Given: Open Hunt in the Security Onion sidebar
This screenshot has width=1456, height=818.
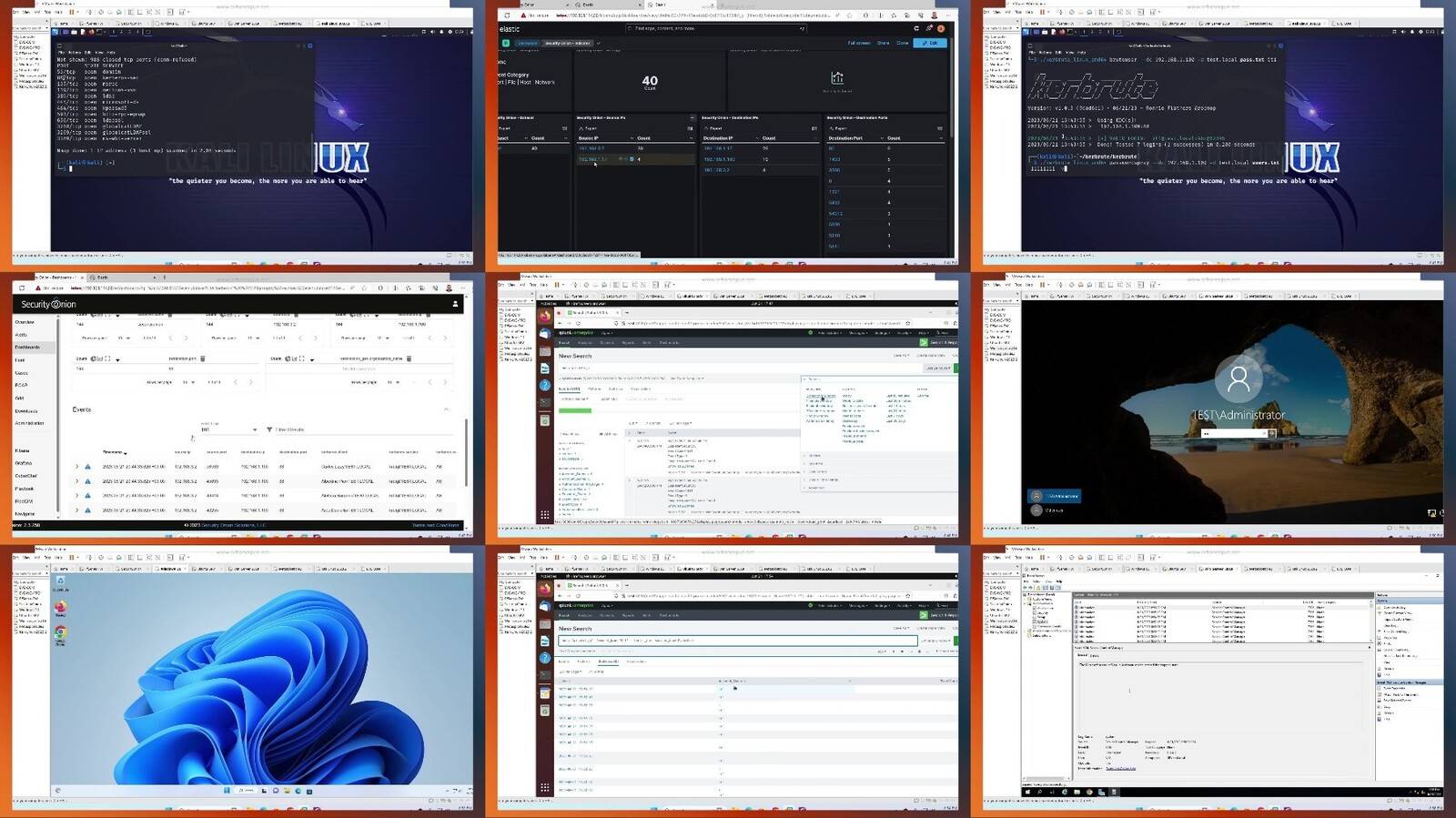Looking at the screenshot, I should click(x=20, y=360).
